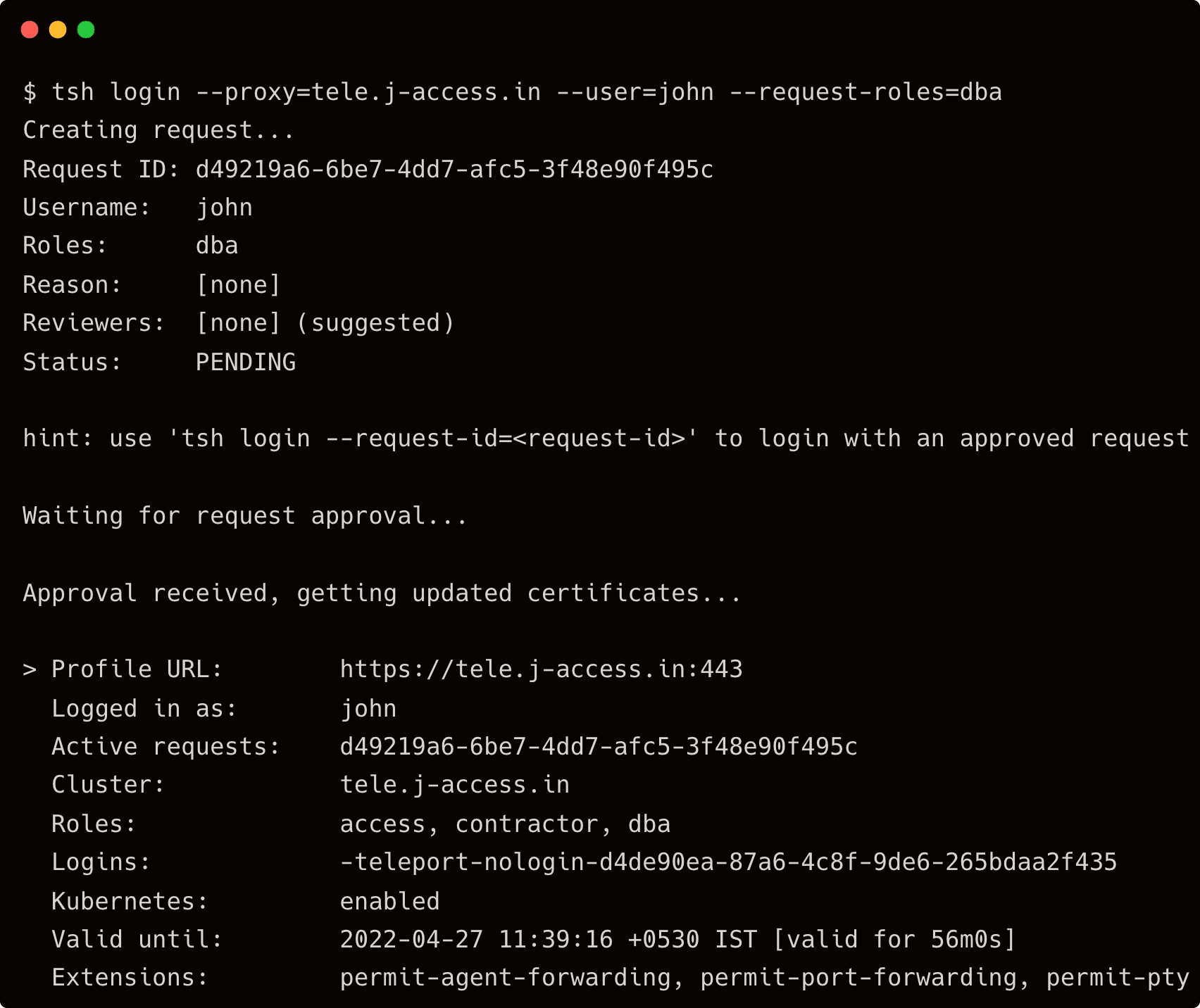This screenshot has width=1200, height=1008.
Task: Click the "[none] (suggested)" Reviewers value
Action: coord(325,323)
